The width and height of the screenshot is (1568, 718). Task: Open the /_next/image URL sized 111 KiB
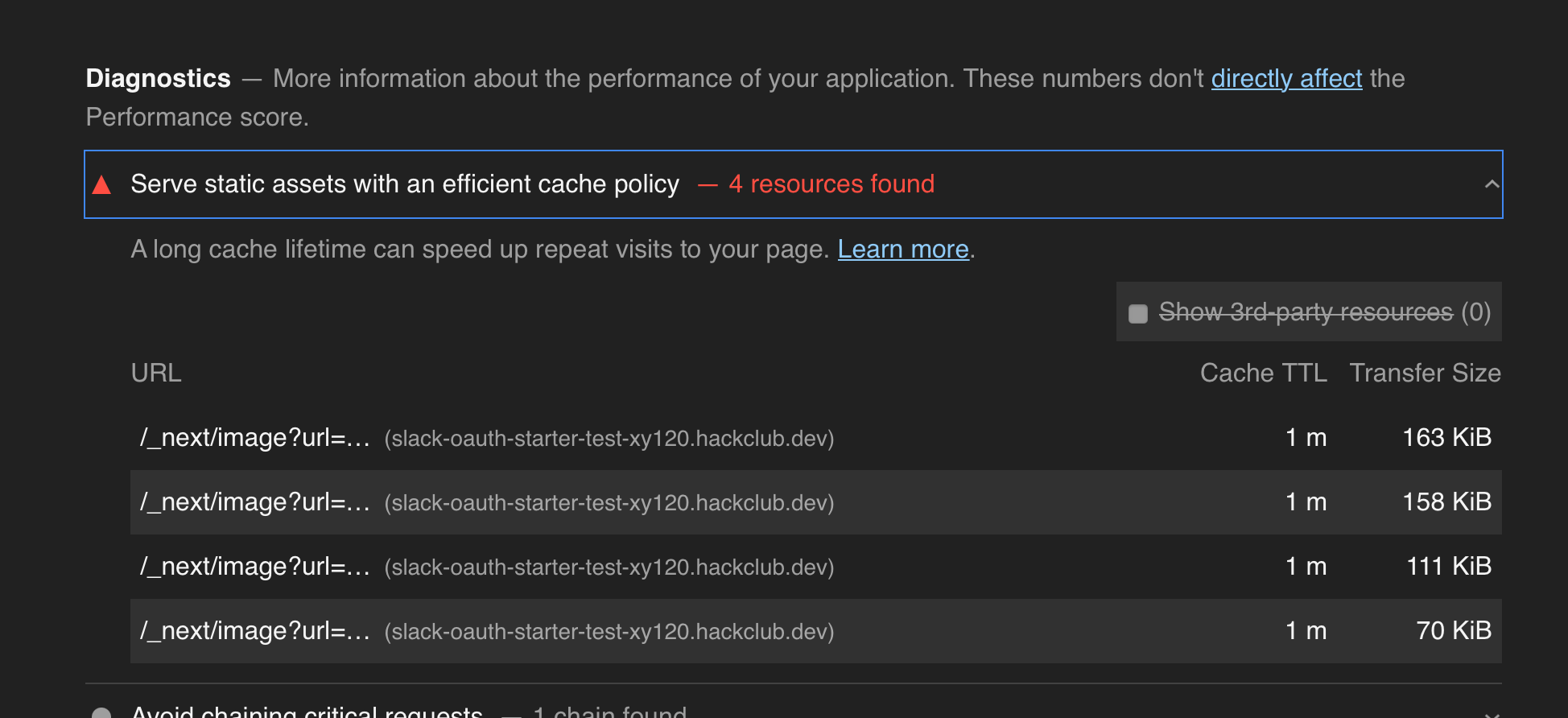point(255,567)
